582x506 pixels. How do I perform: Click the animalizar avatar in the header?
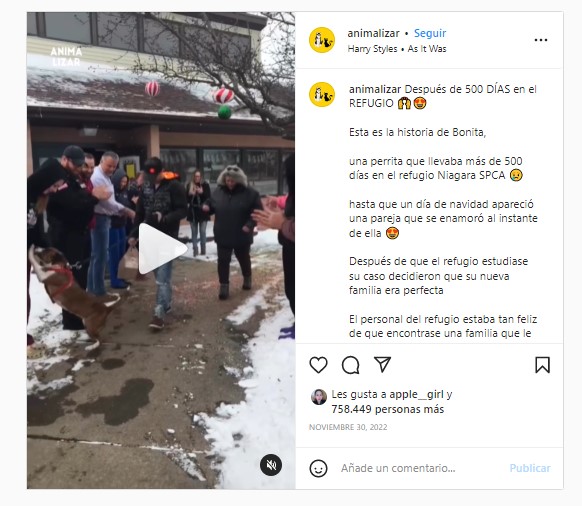tap(322, 40)
